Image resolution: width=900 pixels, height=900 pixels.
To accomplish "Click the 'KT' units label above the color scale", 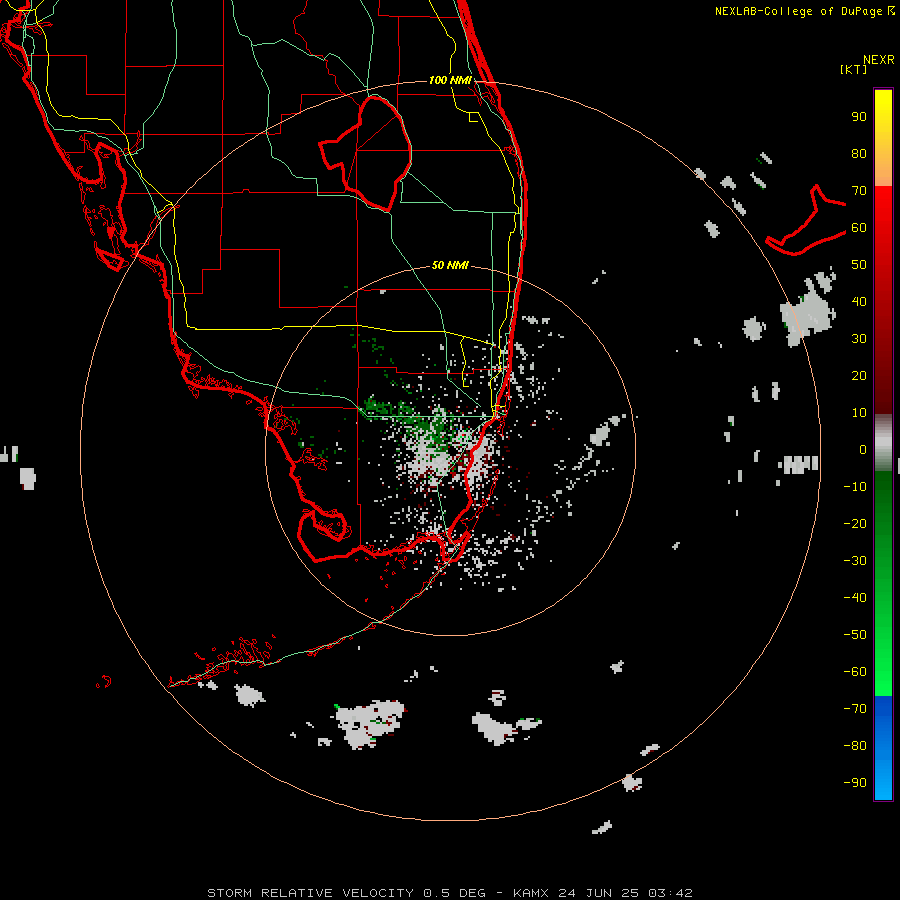I will (854, 69).
